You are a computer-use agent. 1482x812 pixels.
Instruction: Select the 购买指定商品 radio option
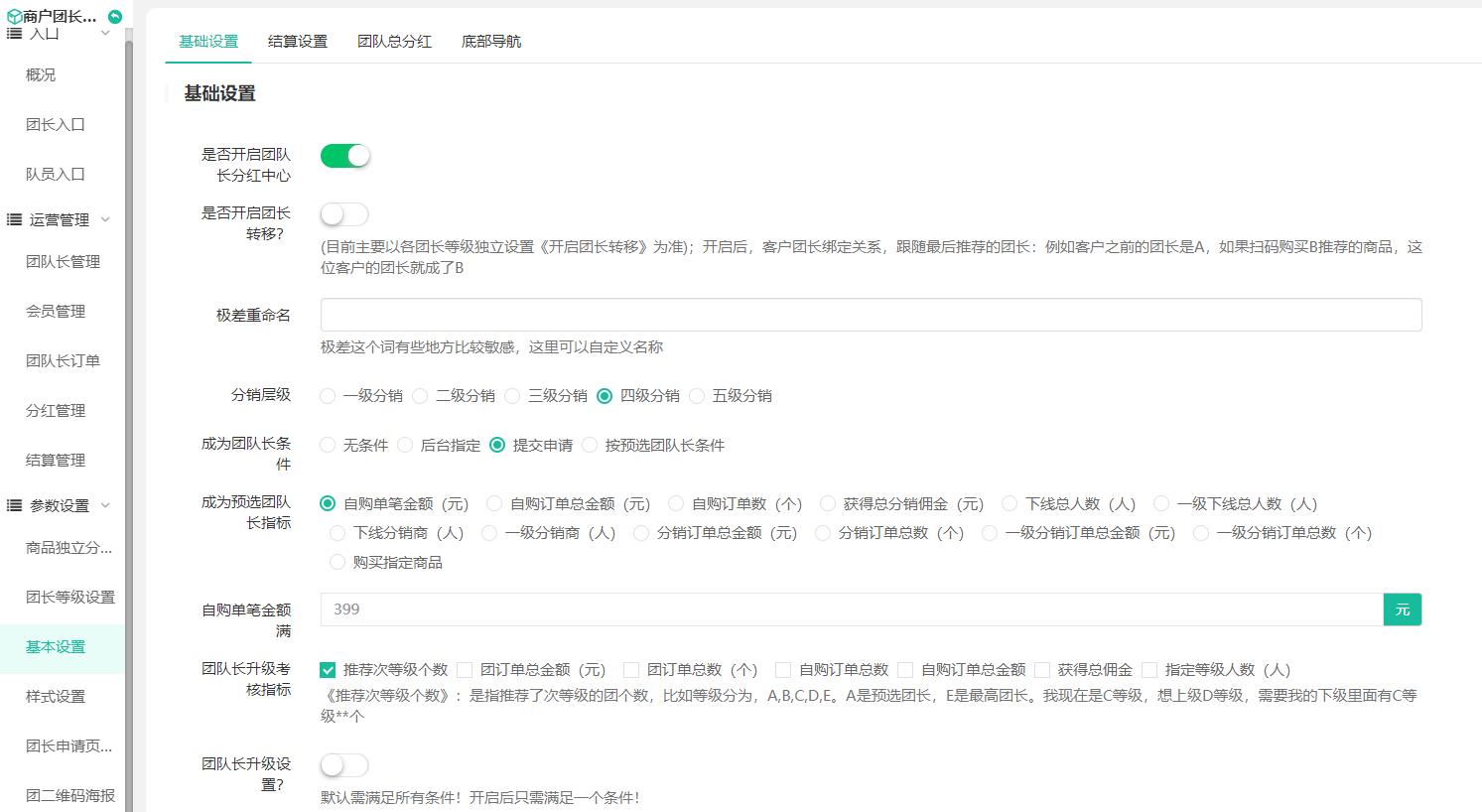click(x=337, y=562)
